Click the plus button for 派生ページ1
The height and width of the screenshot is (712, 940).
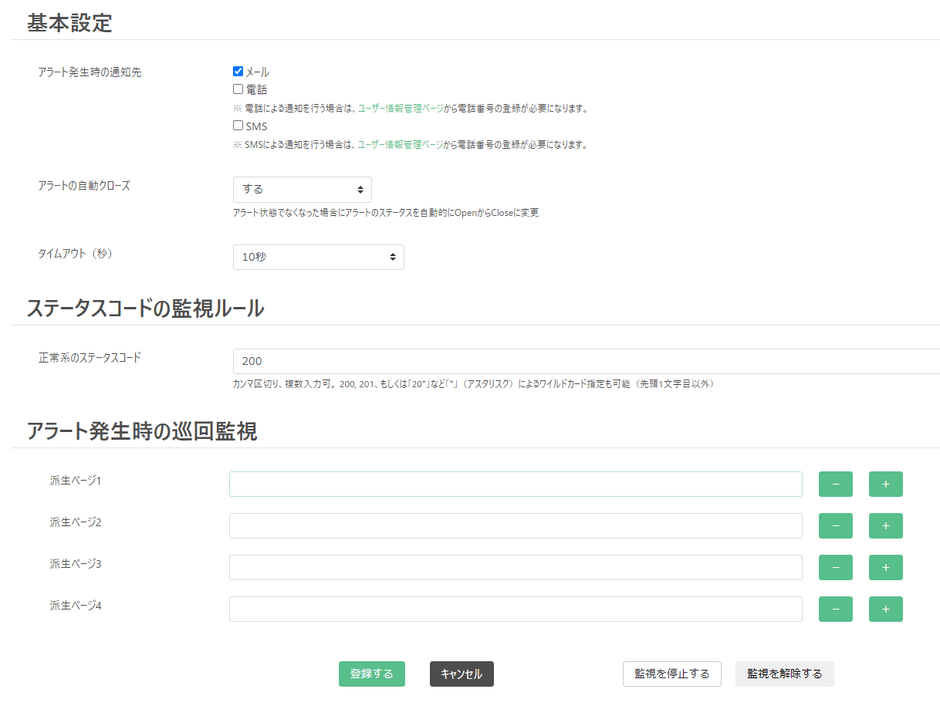[x=885, y=484]
